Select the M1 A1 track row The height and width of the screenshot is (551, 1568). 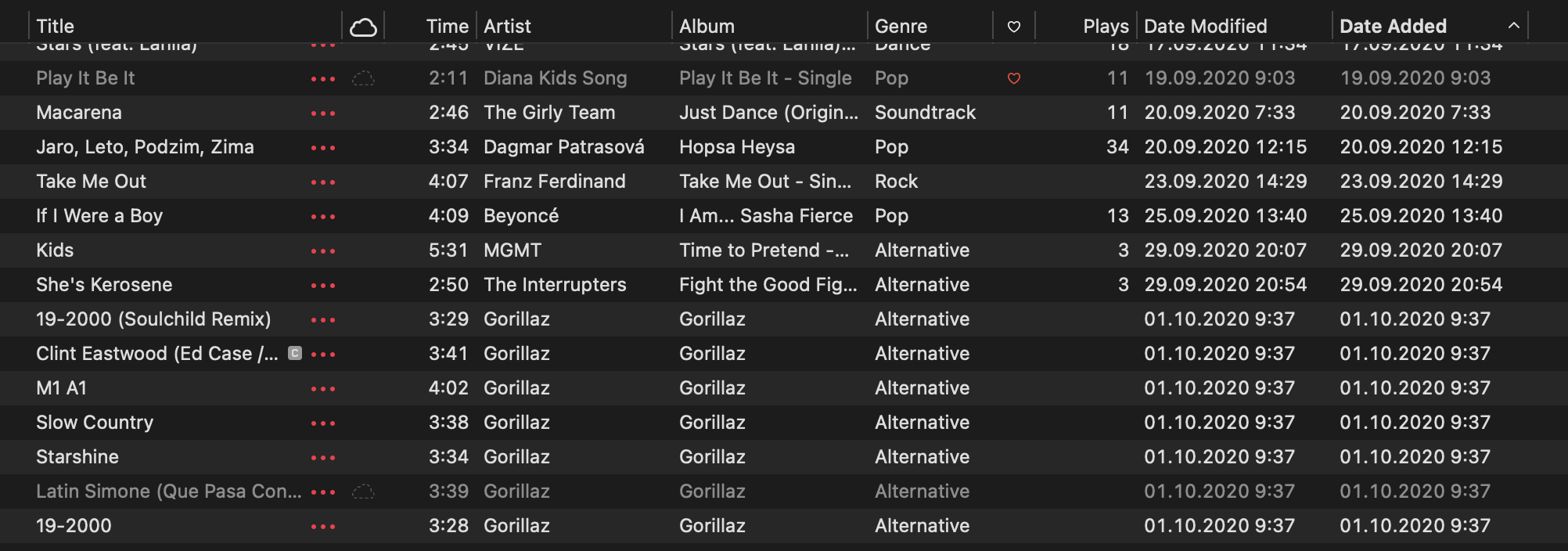coord(62,388)
